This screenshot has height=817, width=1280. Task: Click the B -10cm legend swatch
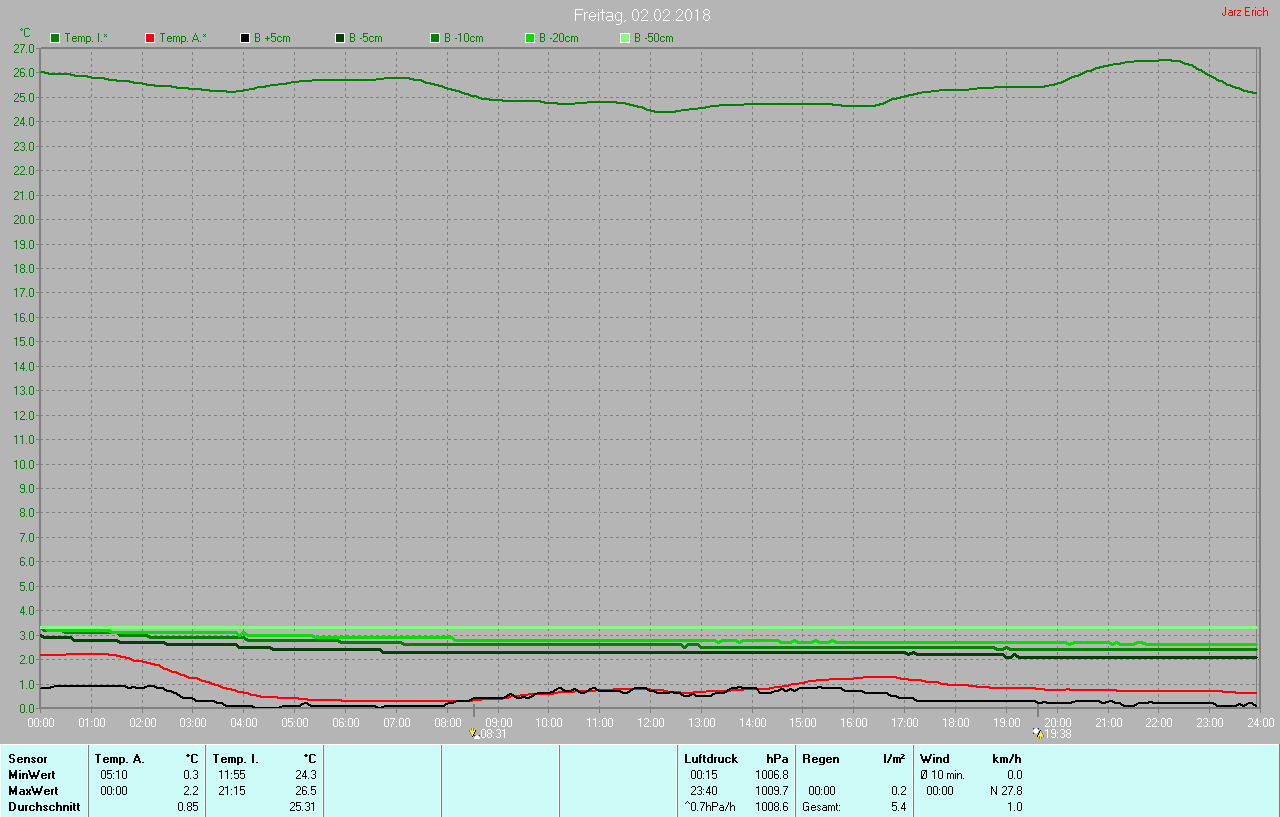[x=435, y=38]
